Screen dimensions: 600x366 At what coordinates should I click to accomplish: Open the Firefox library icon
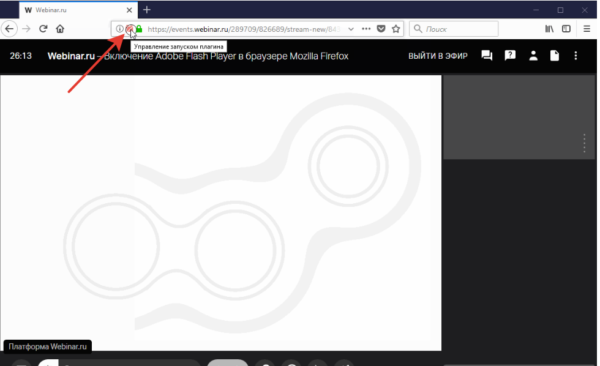click(549, 29)
